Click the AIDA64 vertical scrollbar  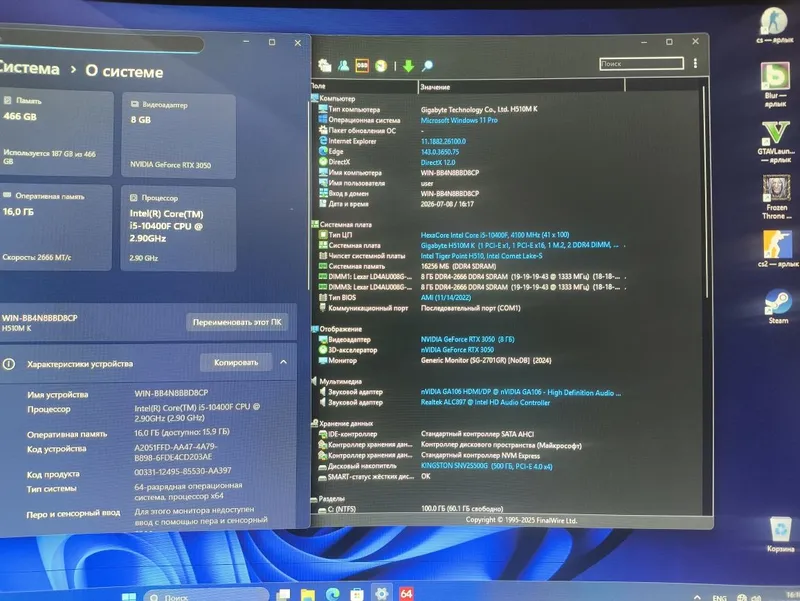point(706,192)
